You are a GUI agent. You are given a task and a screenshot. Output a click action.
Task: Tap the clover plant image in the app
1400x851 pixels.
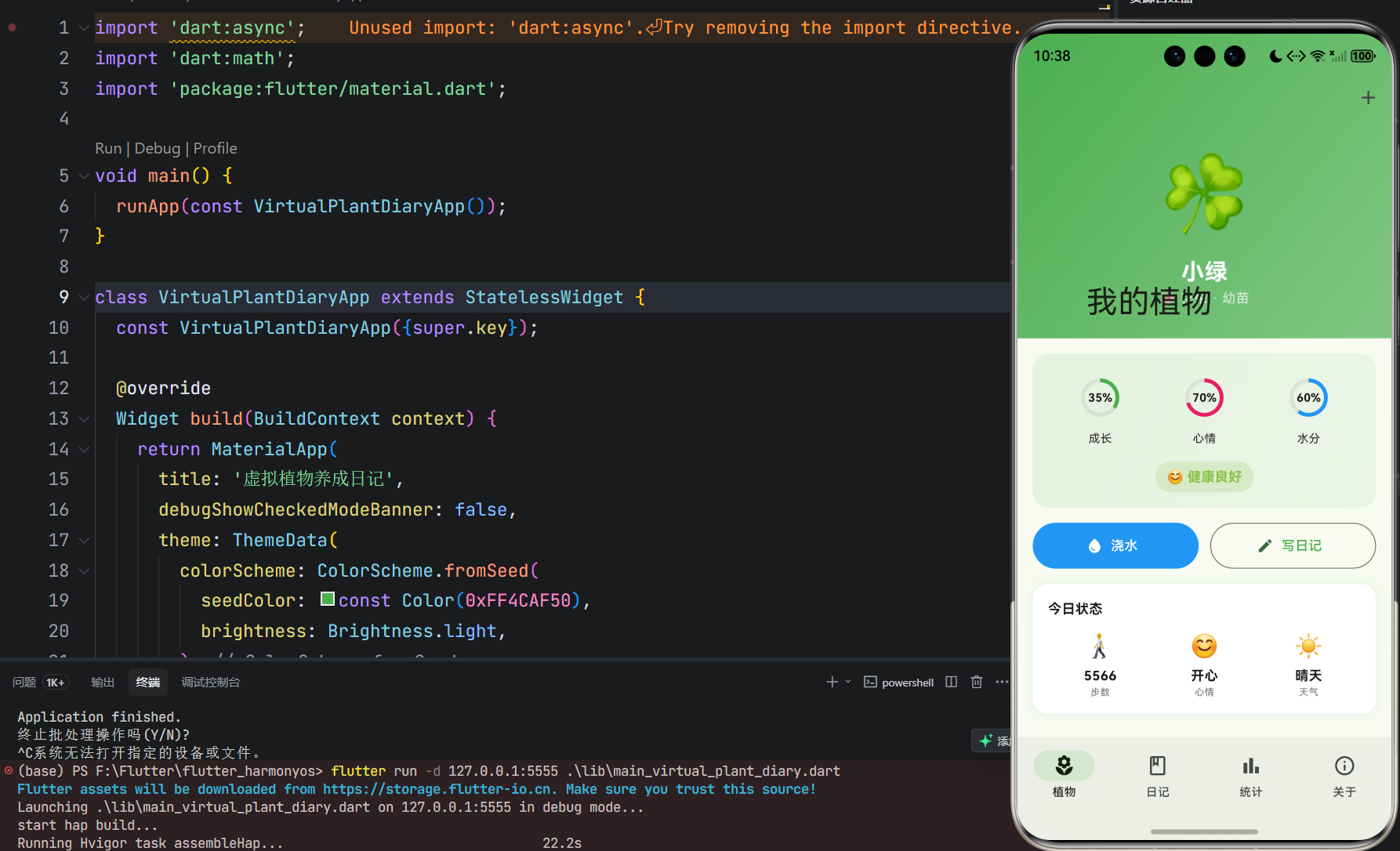point(1204,193)
